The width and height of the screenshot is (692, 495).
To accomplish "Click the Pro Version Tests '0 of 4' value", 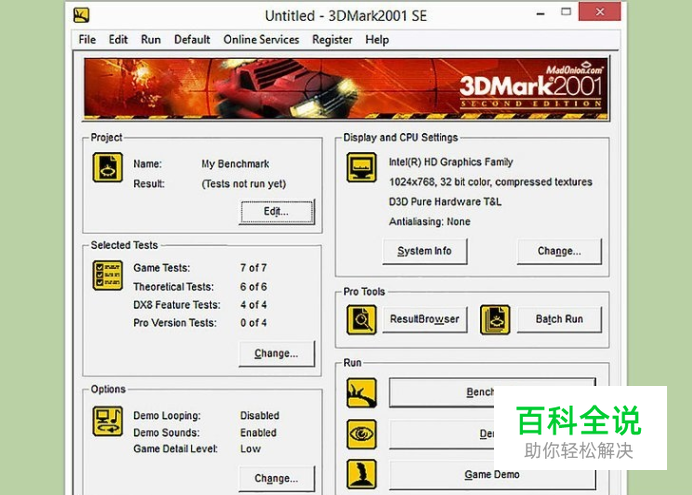I will tap(253, 323).
